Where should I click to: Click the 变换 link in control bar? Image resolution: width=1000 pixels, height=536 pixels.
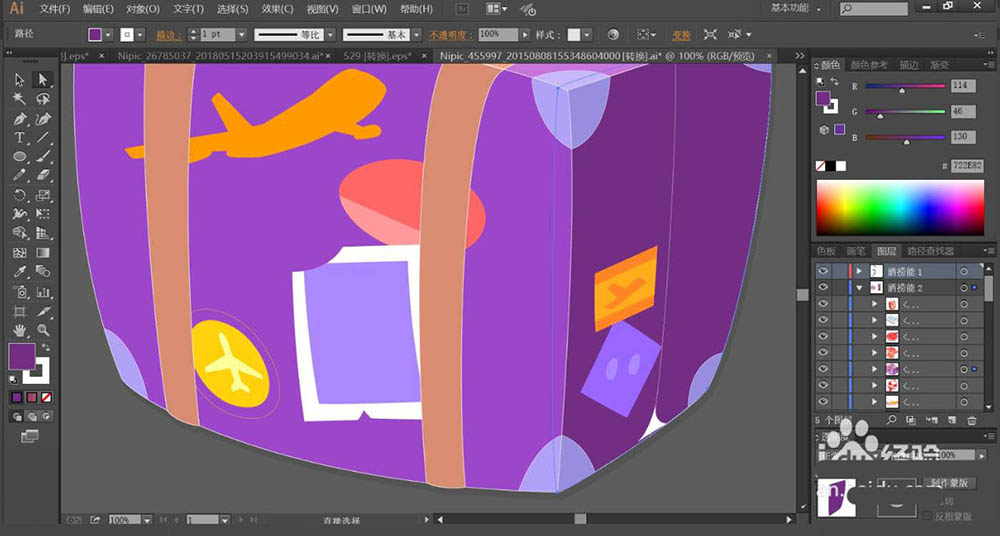click(x=680, y=34)
